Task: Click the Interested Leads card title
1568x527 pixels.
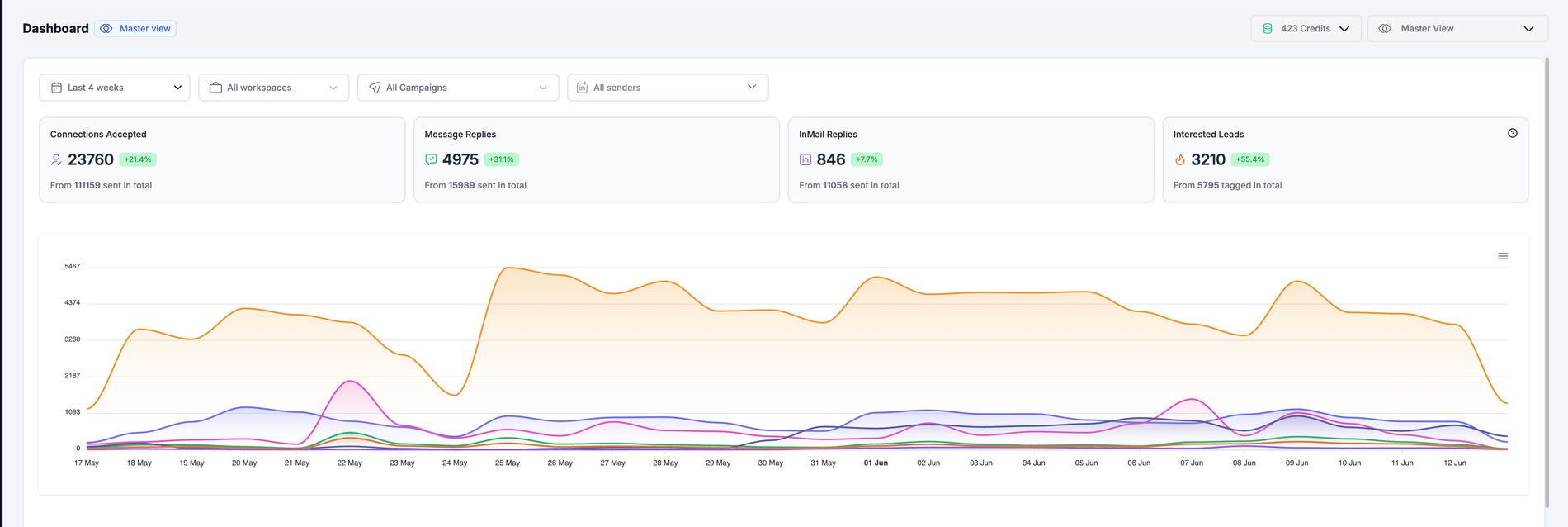Action: point(1209,134)
